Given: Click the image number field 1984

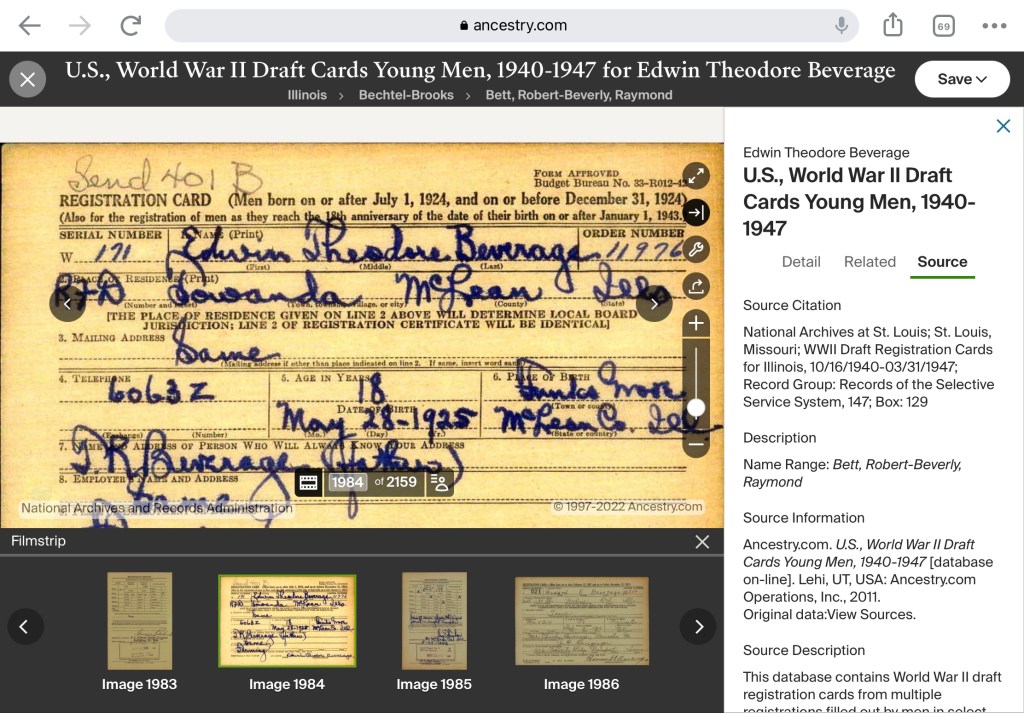Looking at the screenshot, I should tap(347, 482).
